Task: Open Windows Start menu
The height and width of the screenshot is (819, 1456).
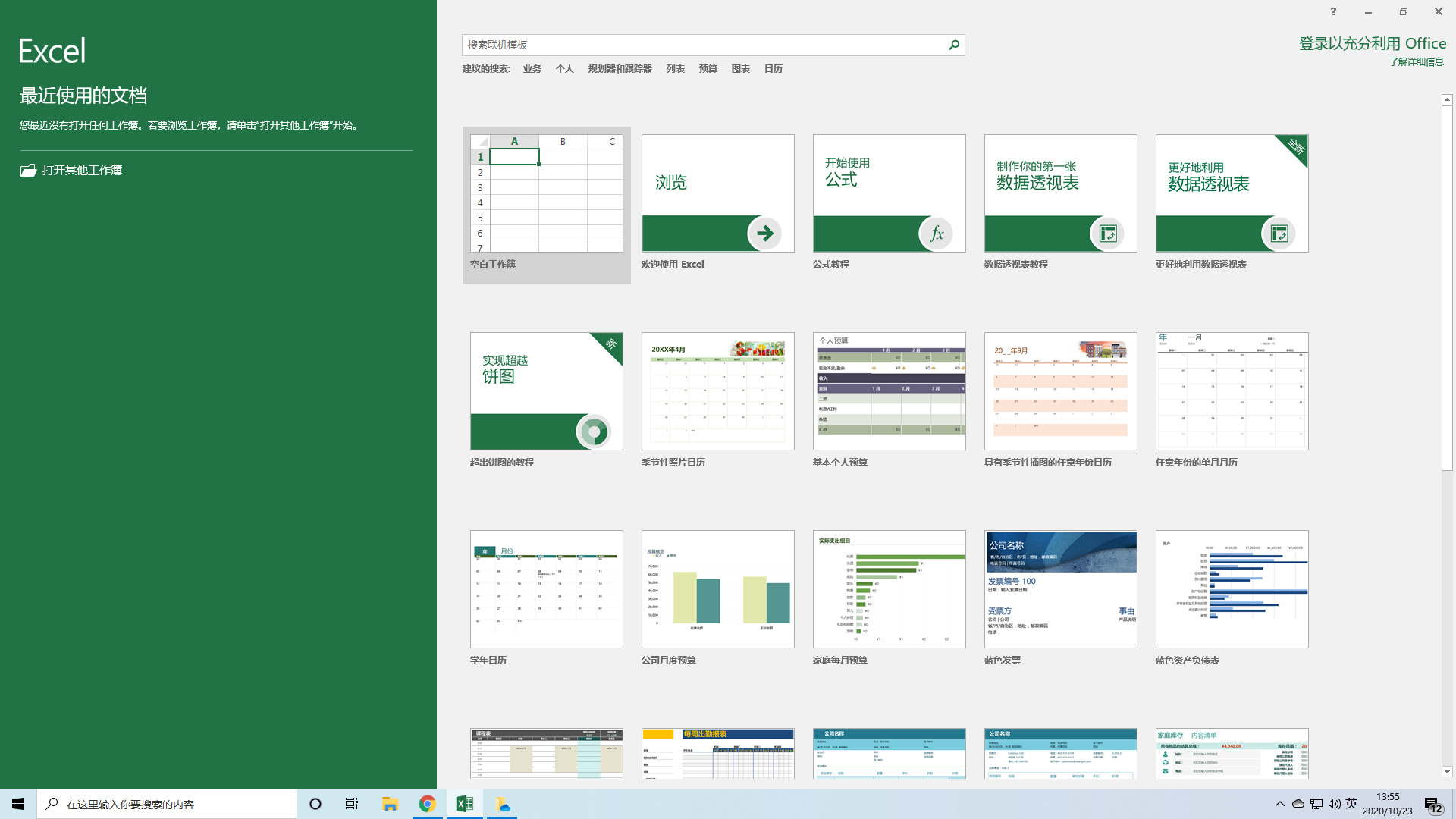Action: coord(18,804)
